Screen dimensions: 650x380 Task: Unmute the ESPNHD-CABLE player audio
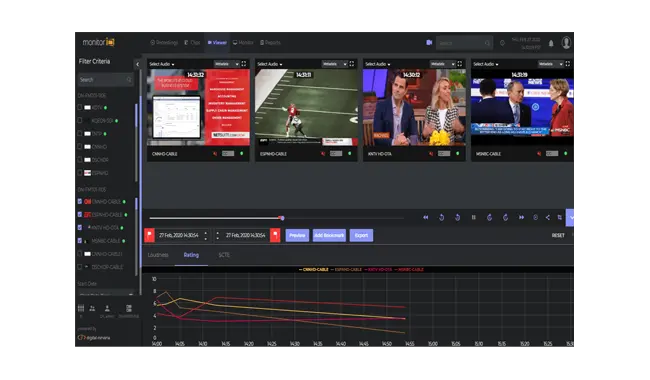323,154
